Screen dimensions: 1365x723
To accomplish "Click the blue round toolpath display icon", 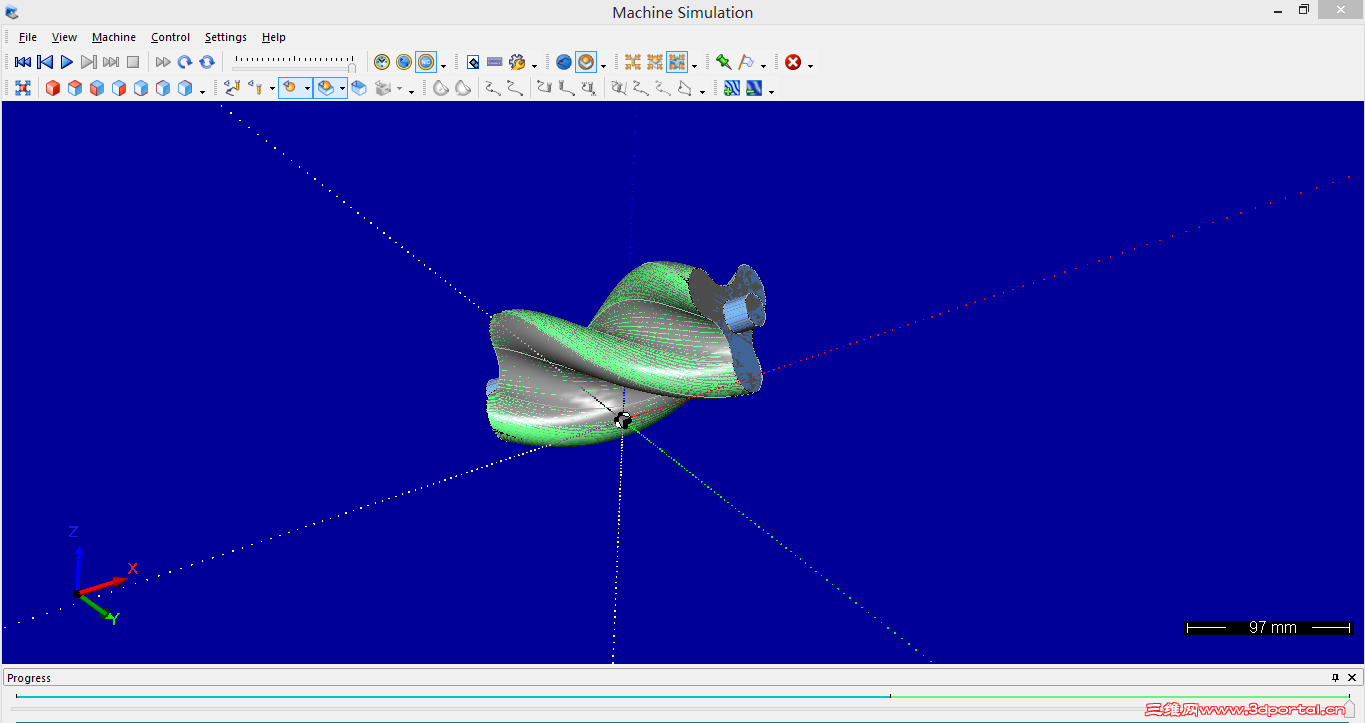I will (x=564, y=62).
